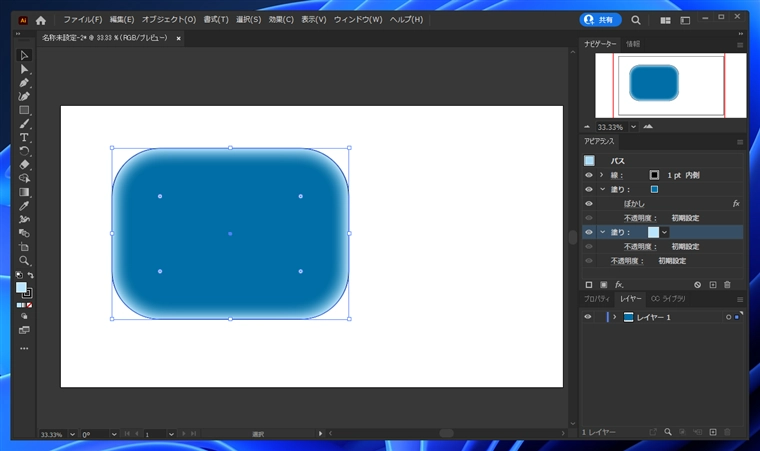Open the オブジェクト(O) menu
The height and width of the screenshot is (451, 760).
[x=169, y=19]
